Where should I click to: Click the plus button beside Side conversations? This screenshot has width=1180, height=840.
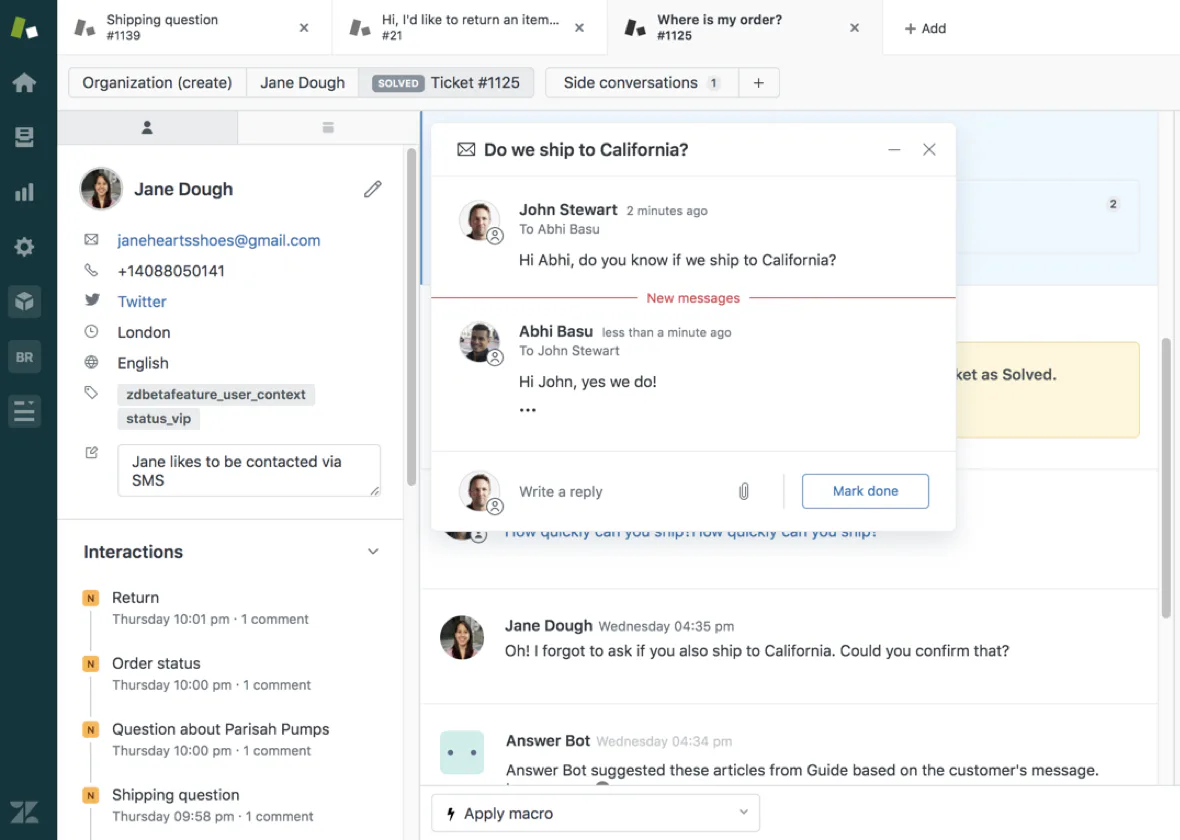(759, 83)
